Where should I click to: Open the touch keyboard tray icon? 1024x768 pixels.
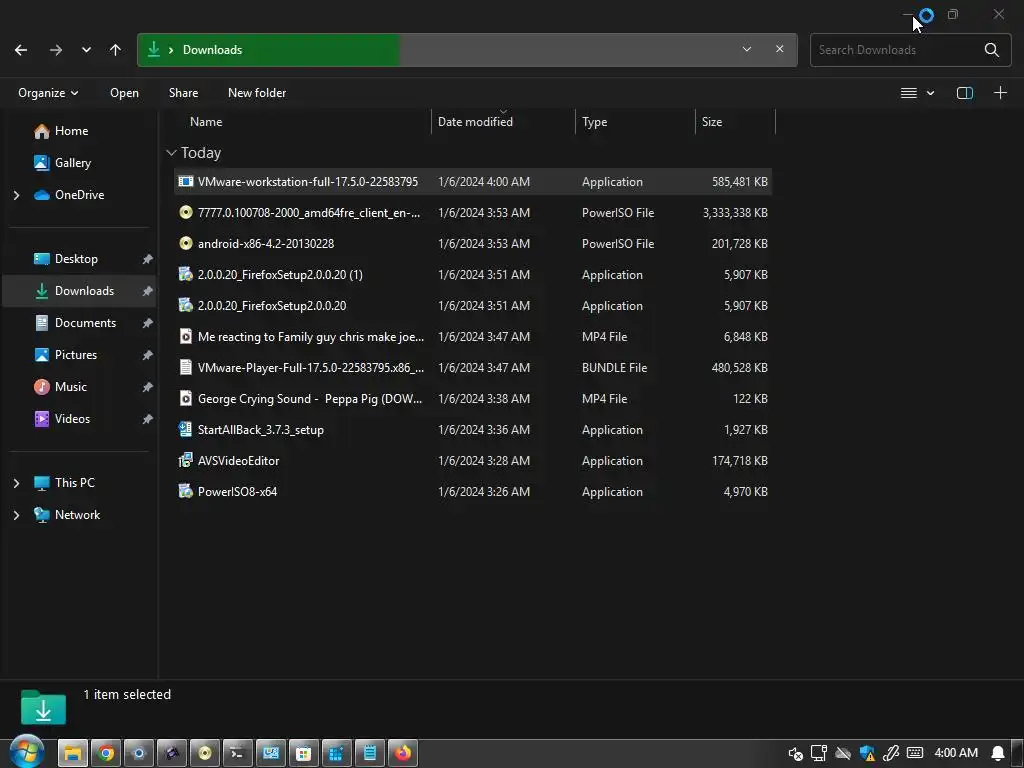click(915, 753)
